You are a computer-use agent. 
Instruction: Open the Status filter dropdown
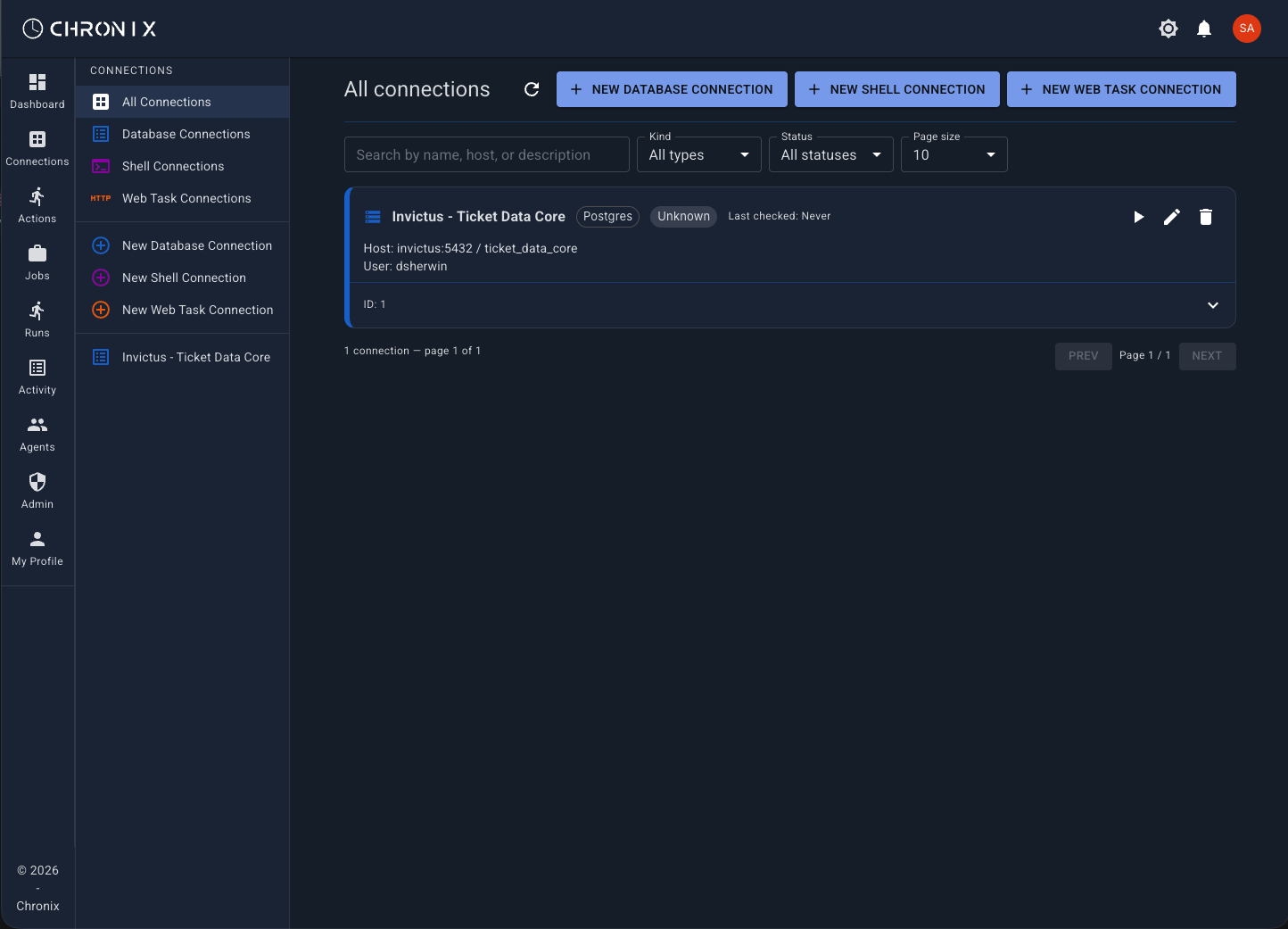(x=830, y=154)
